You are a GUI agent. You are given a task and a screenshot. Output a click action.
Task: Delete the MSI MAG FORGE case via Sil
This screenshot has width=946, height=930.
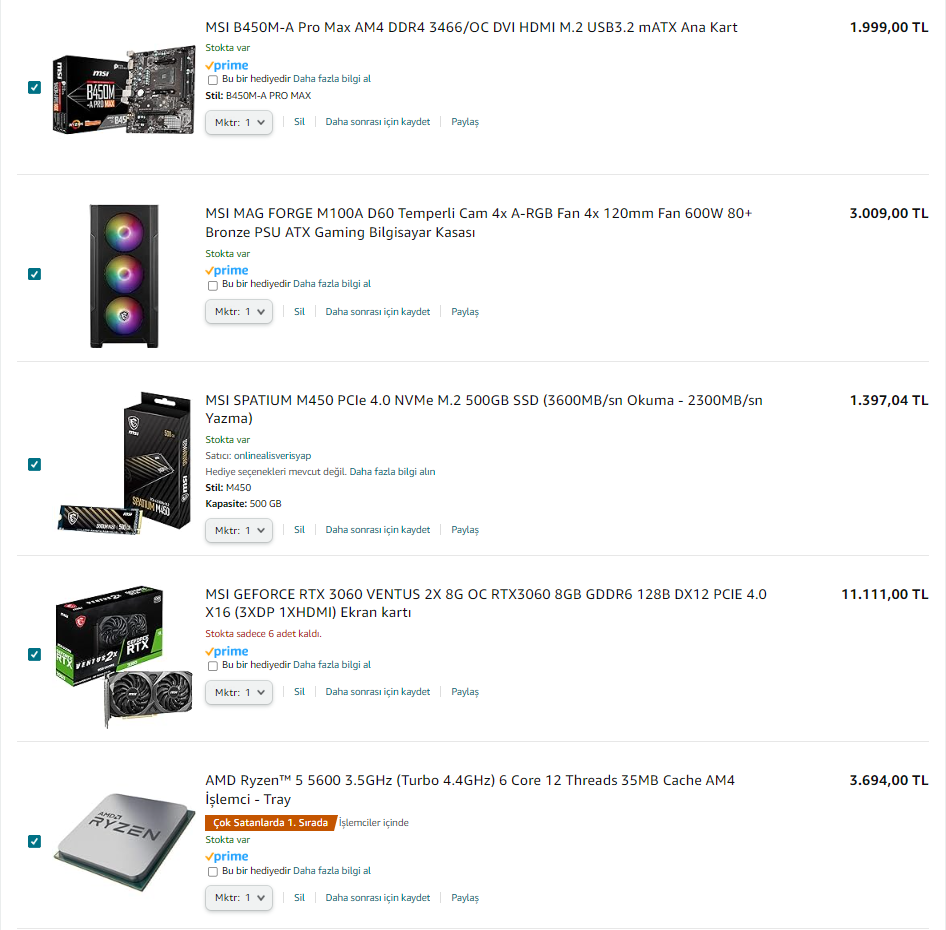(x=299, y=311)
